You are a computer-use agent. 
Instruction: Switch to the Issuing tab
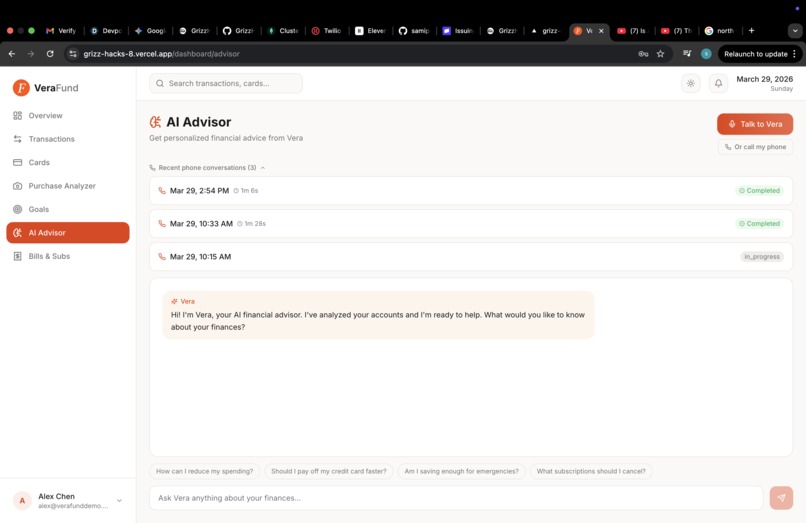pos(459,31)
